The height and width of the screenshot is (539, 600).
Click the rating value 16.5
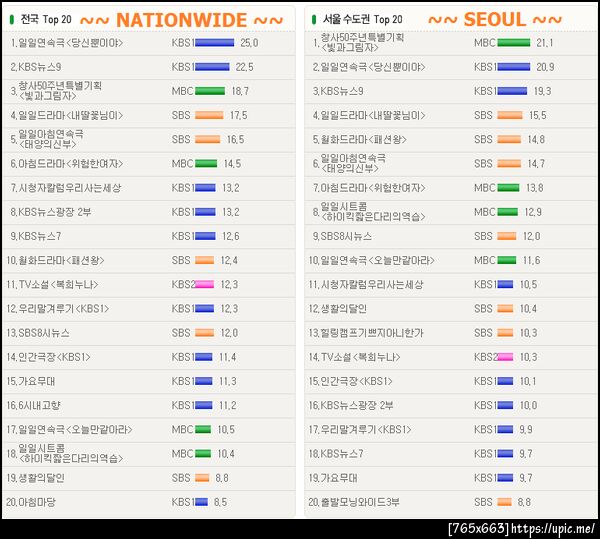[235, 139]
